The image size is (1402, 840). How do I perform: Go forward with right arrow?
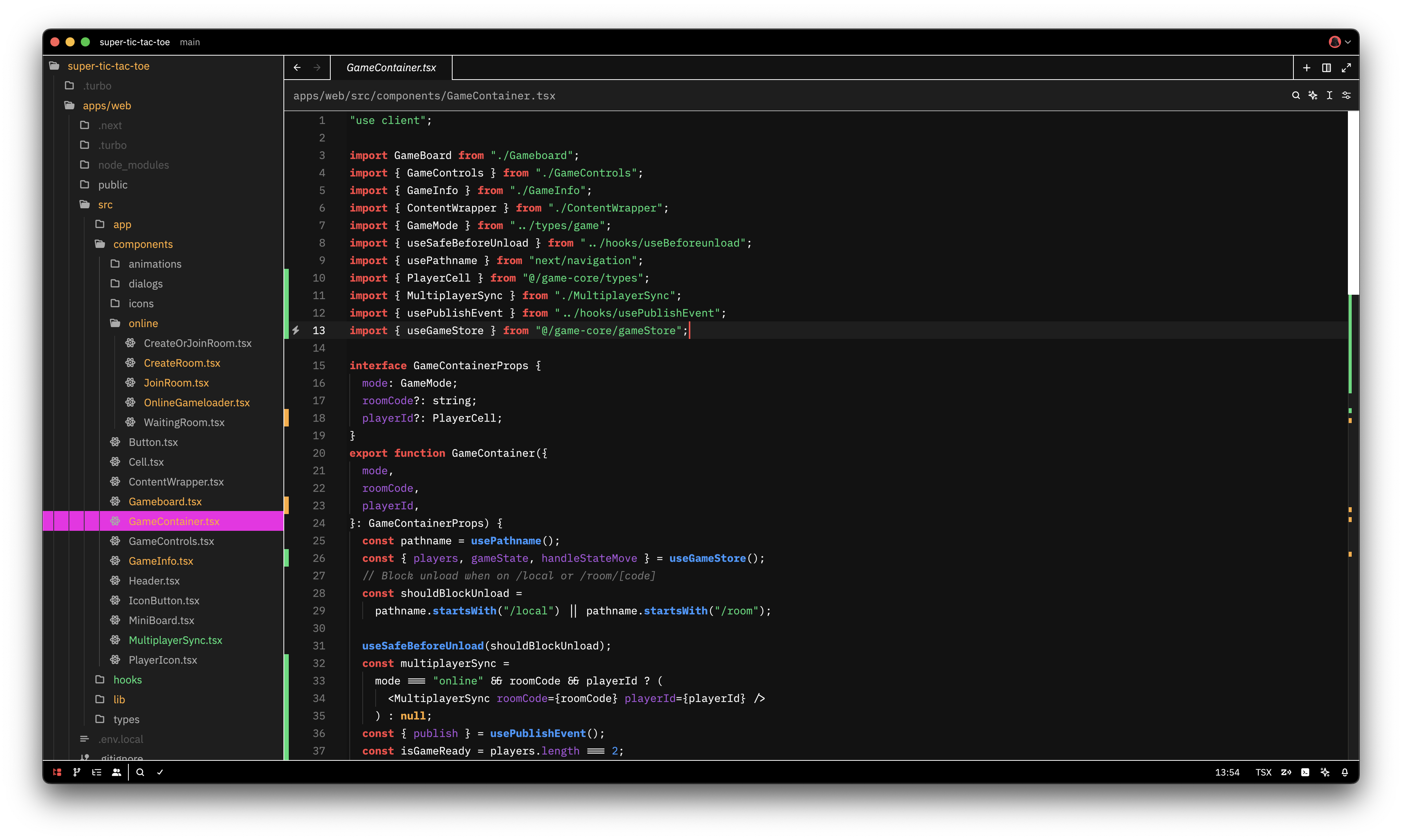(x=317, y=67)
